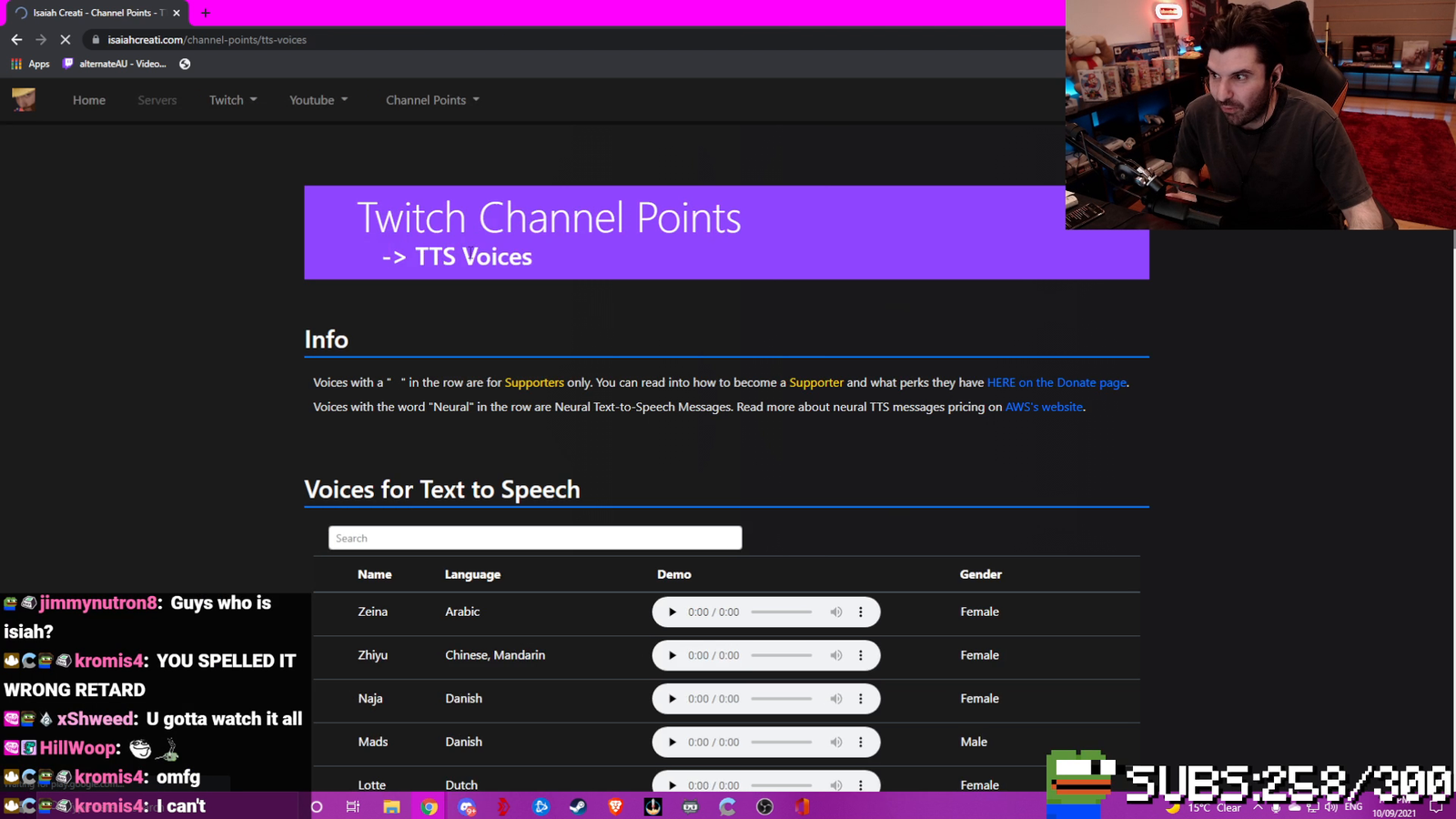The image size is (1456, 819).
Task: Seek in the Zeina demo progress bar
Action: [782, 612]
